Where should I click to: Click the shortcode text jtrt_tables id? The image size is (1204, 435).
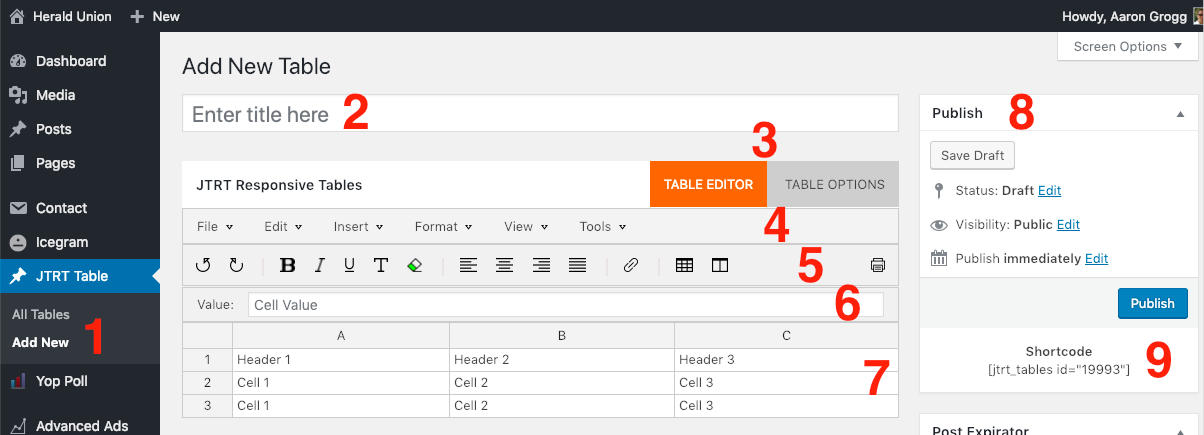coord(1058,370)
